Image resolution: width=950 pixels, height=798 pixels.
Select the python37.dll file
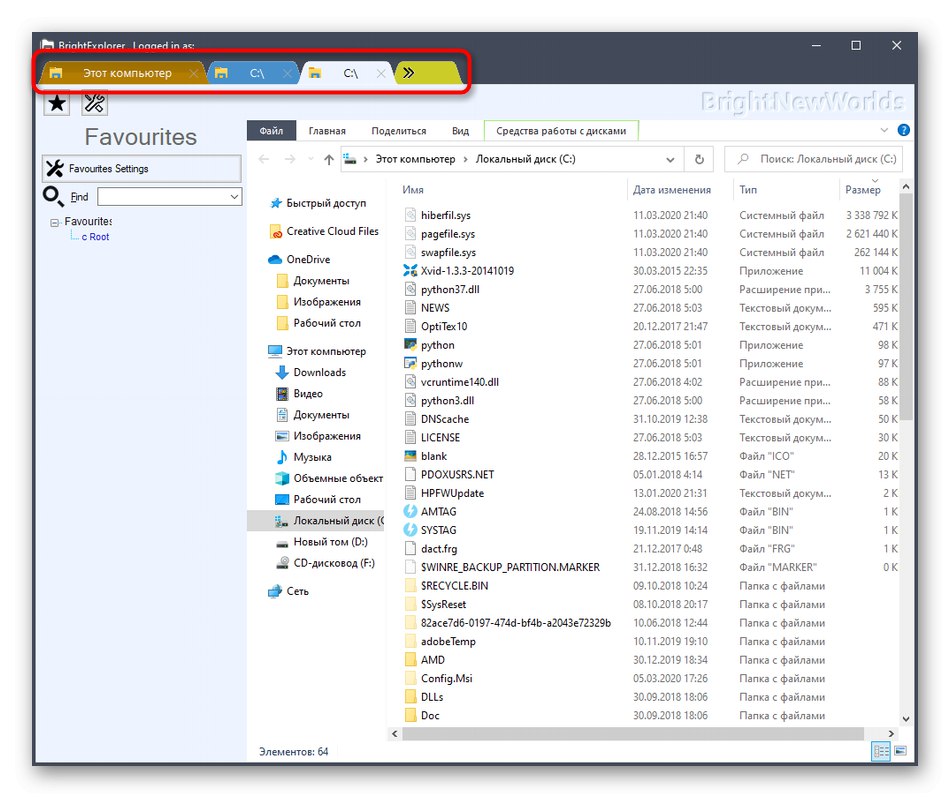click(x=450, y=290)
